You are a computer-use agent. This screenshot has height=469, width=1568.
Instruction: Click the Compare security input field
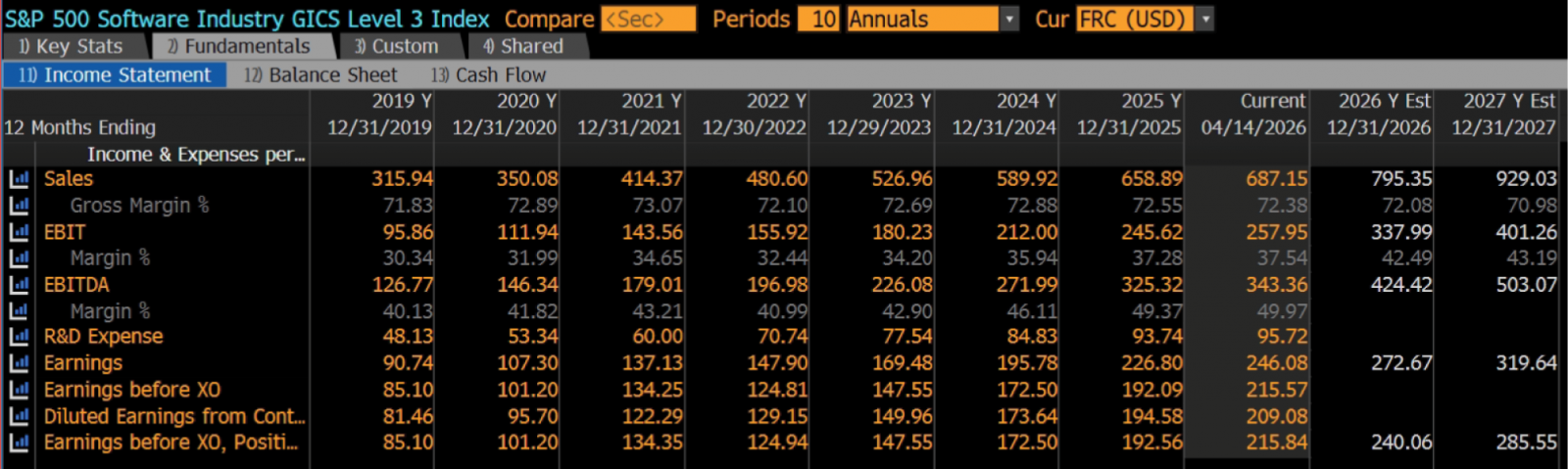[648, 20]
